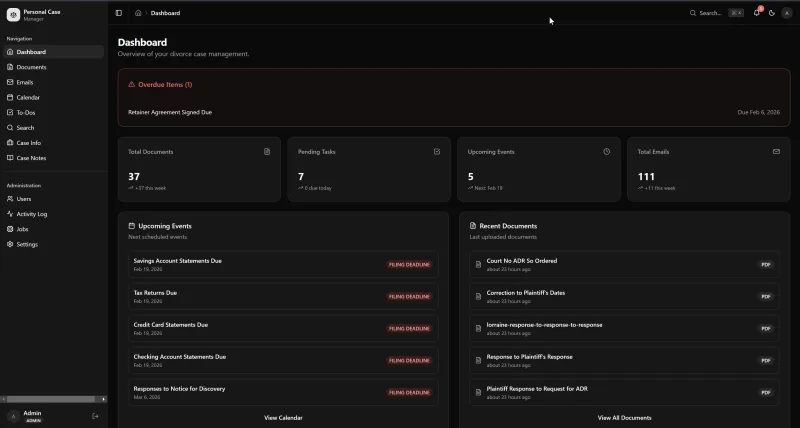Click the clock icon on Upcoming Events card

[x=607, y=152]
